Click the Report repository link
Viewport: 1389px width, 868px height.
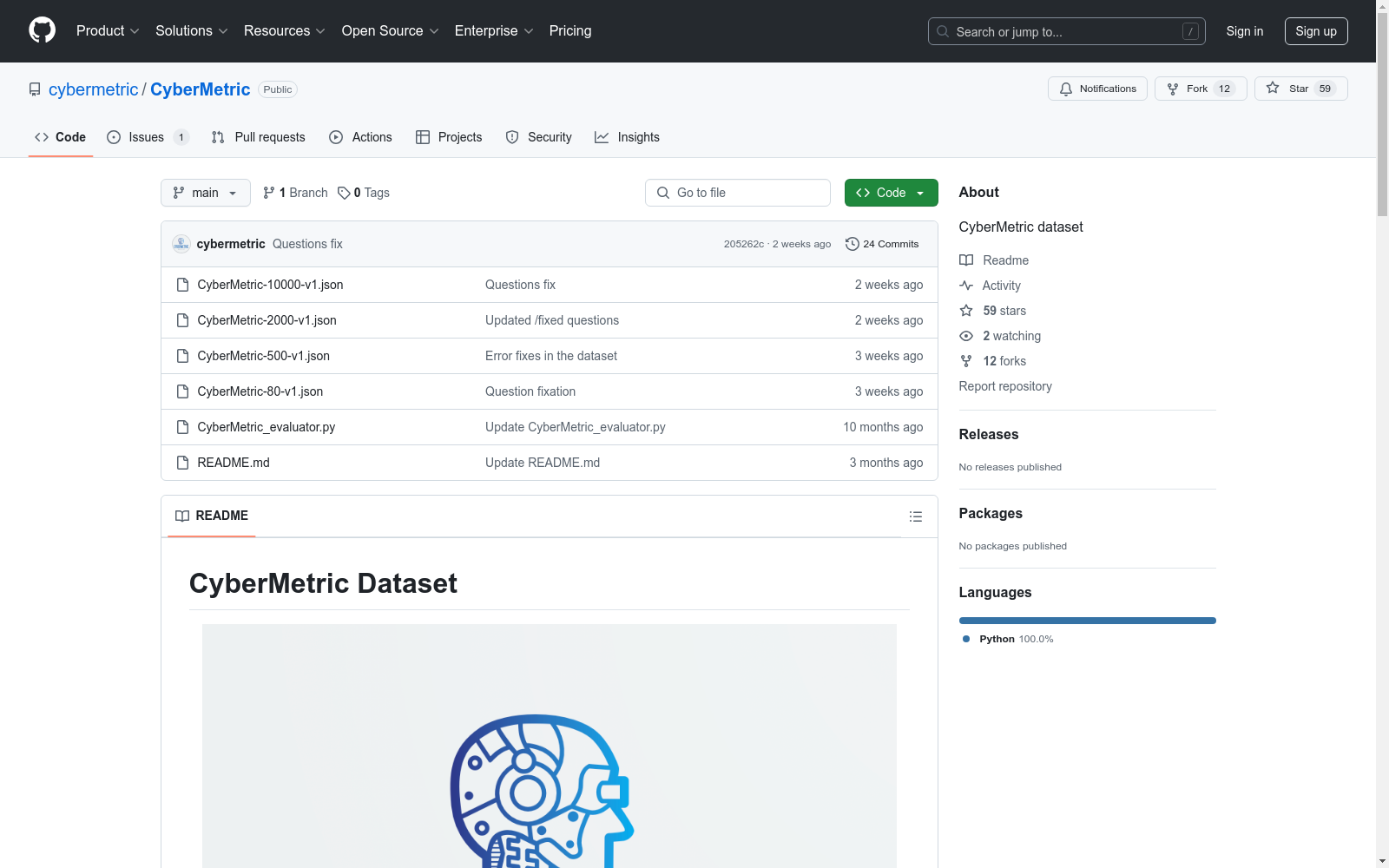pyautogui.click(x=1005, y=386)
